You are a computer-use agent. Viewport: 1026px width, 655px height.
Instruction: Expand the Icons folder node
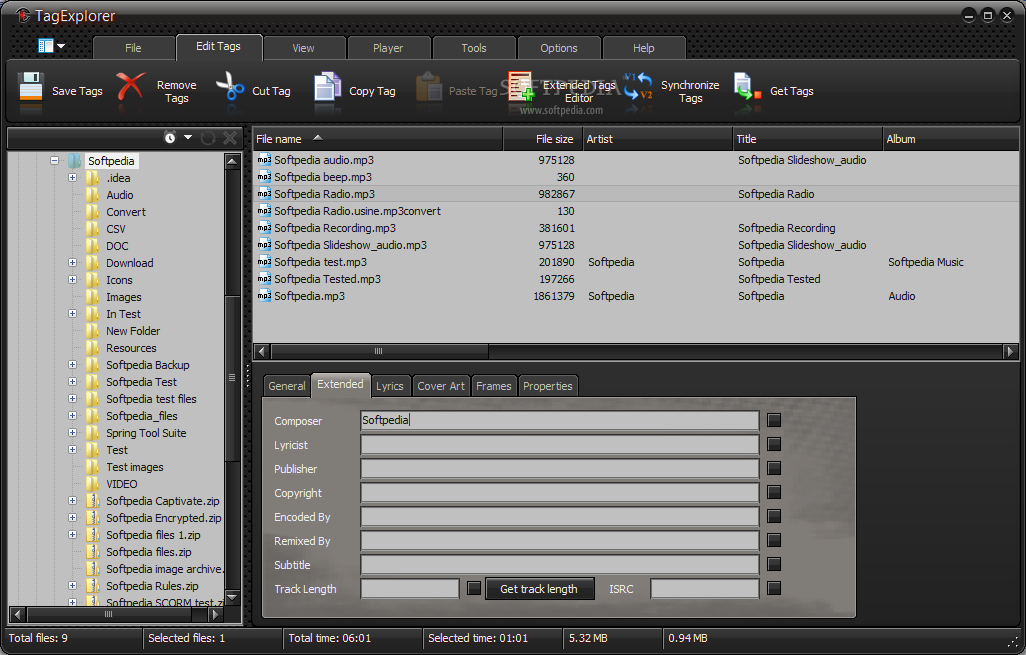73,280
